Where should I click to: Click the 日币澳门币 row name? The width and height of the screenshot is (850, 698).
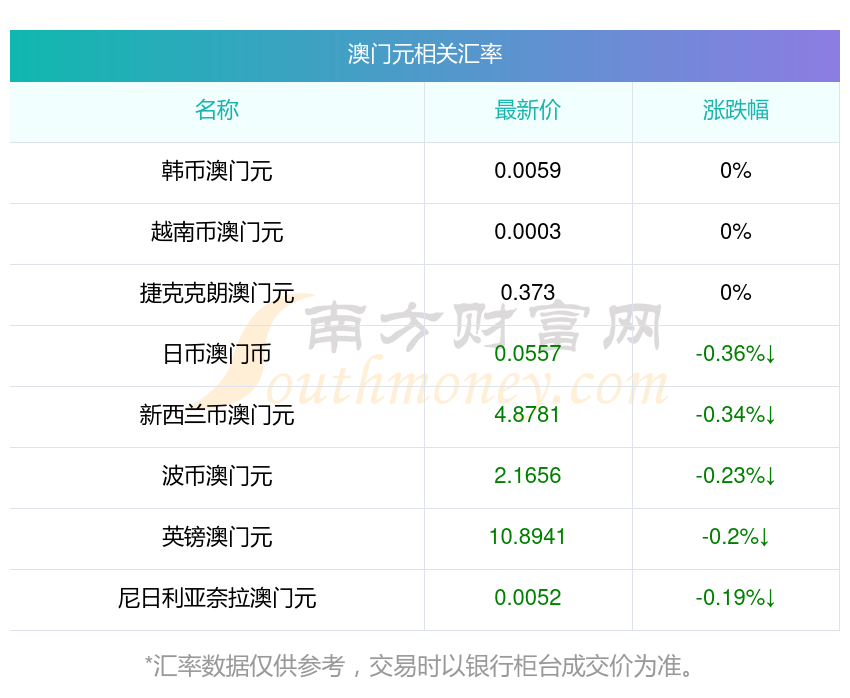point(217,354)
